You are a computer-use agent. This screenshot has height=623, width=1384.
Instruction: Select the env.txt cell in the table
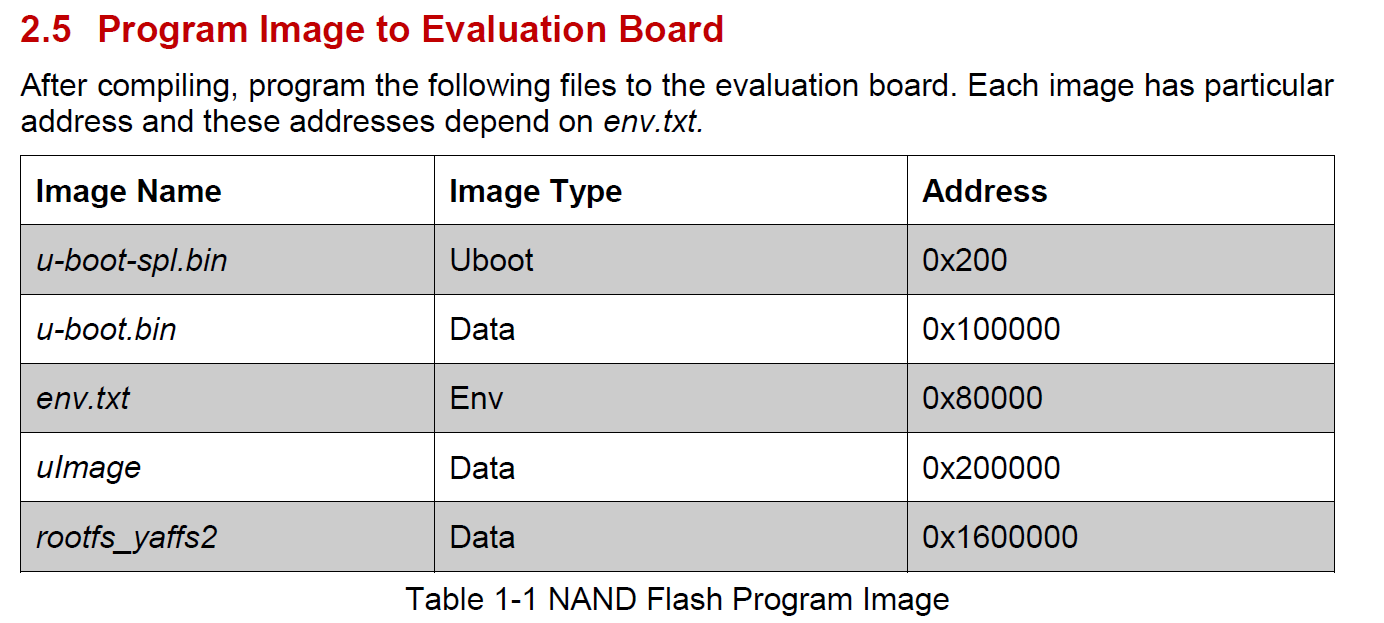coord(83,398)
